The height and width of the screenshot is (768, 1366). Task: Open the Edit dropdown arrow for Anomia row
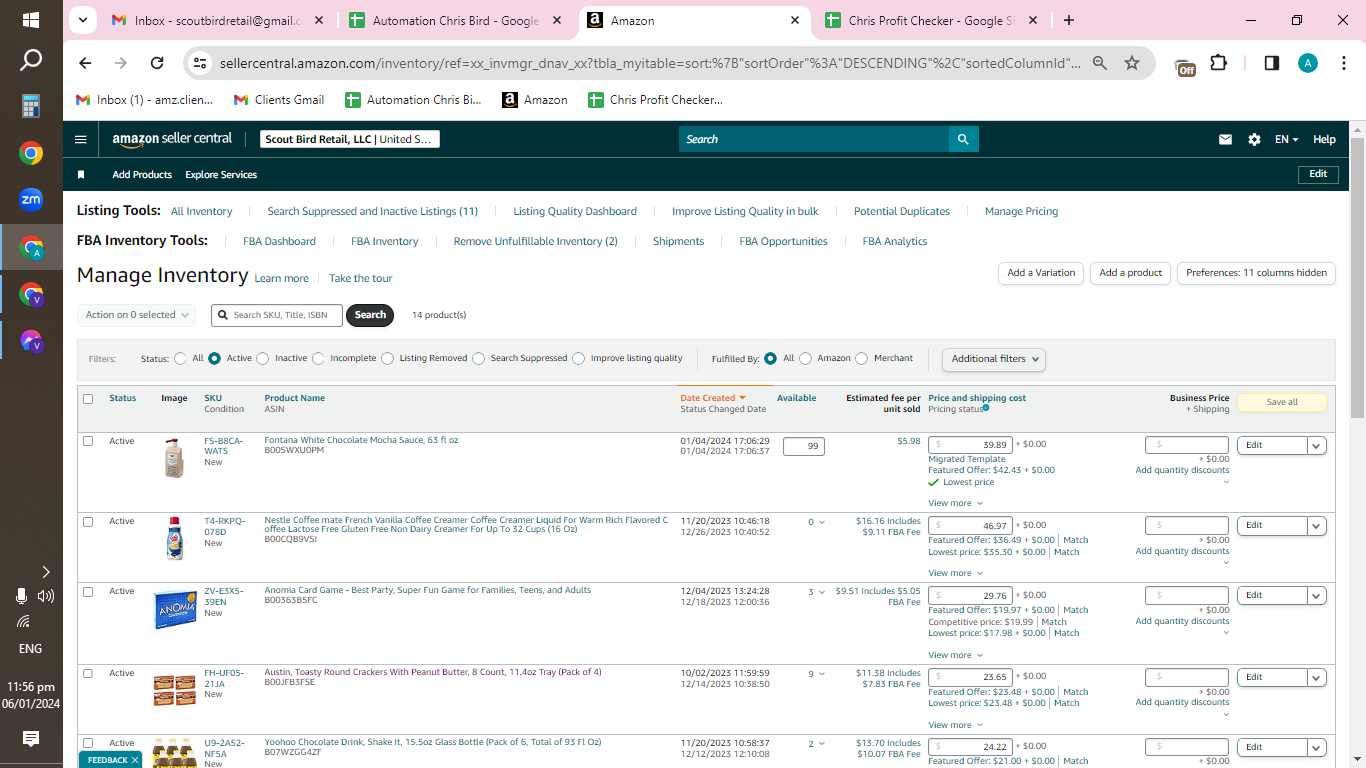[1317, 596]
